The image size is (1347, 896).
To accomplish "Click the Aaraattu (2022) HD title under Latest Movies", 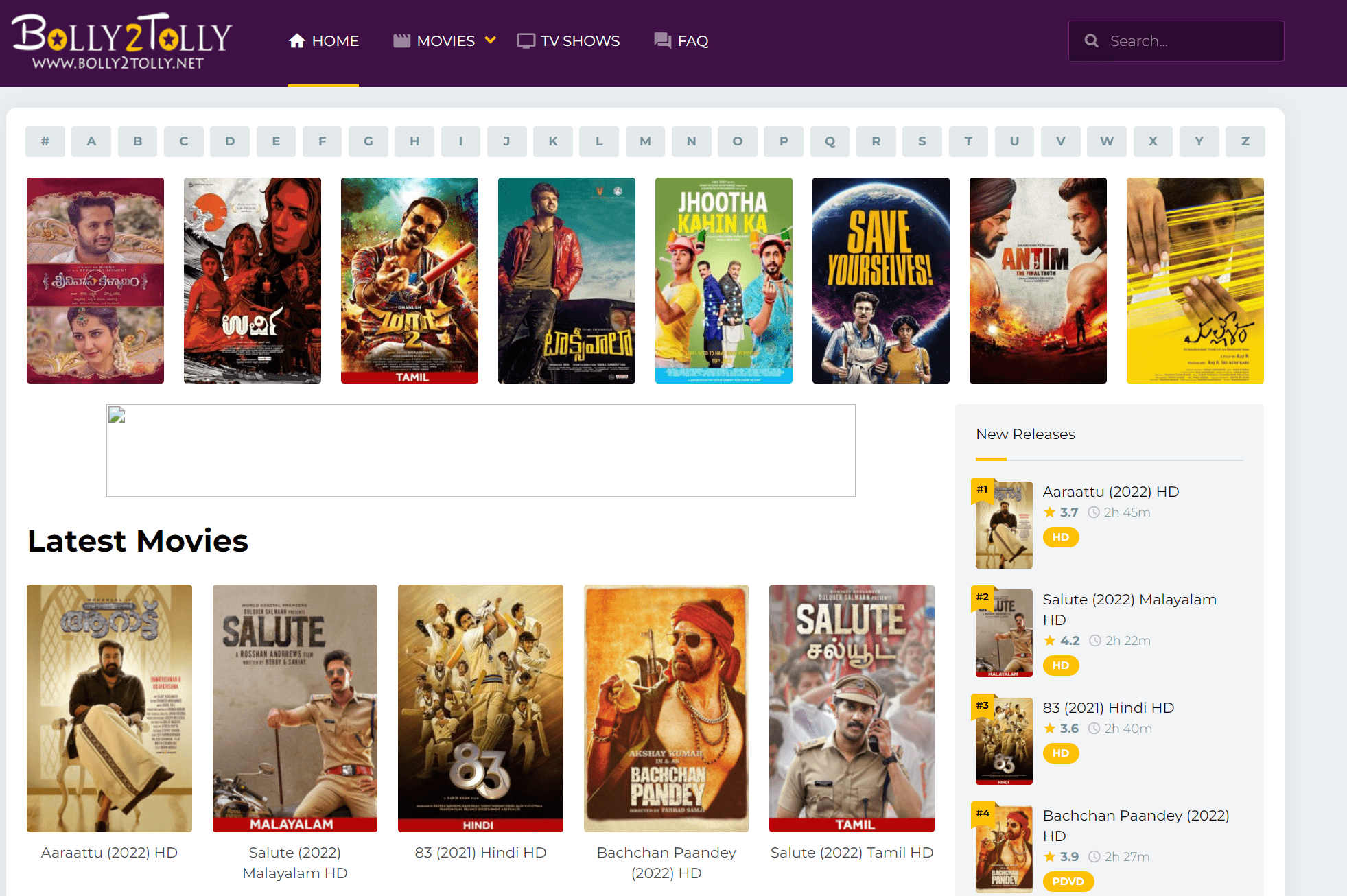I will pyautogui.click(x=109, y=853).
